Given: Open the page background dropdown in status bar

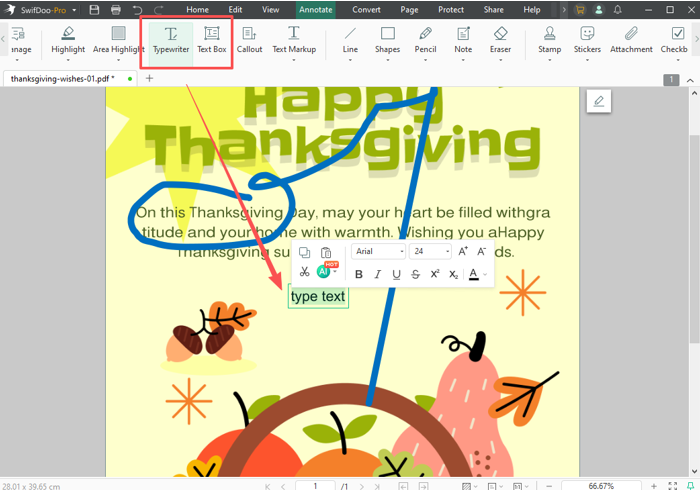Looking at the screenshot, I should pos(469,486).
